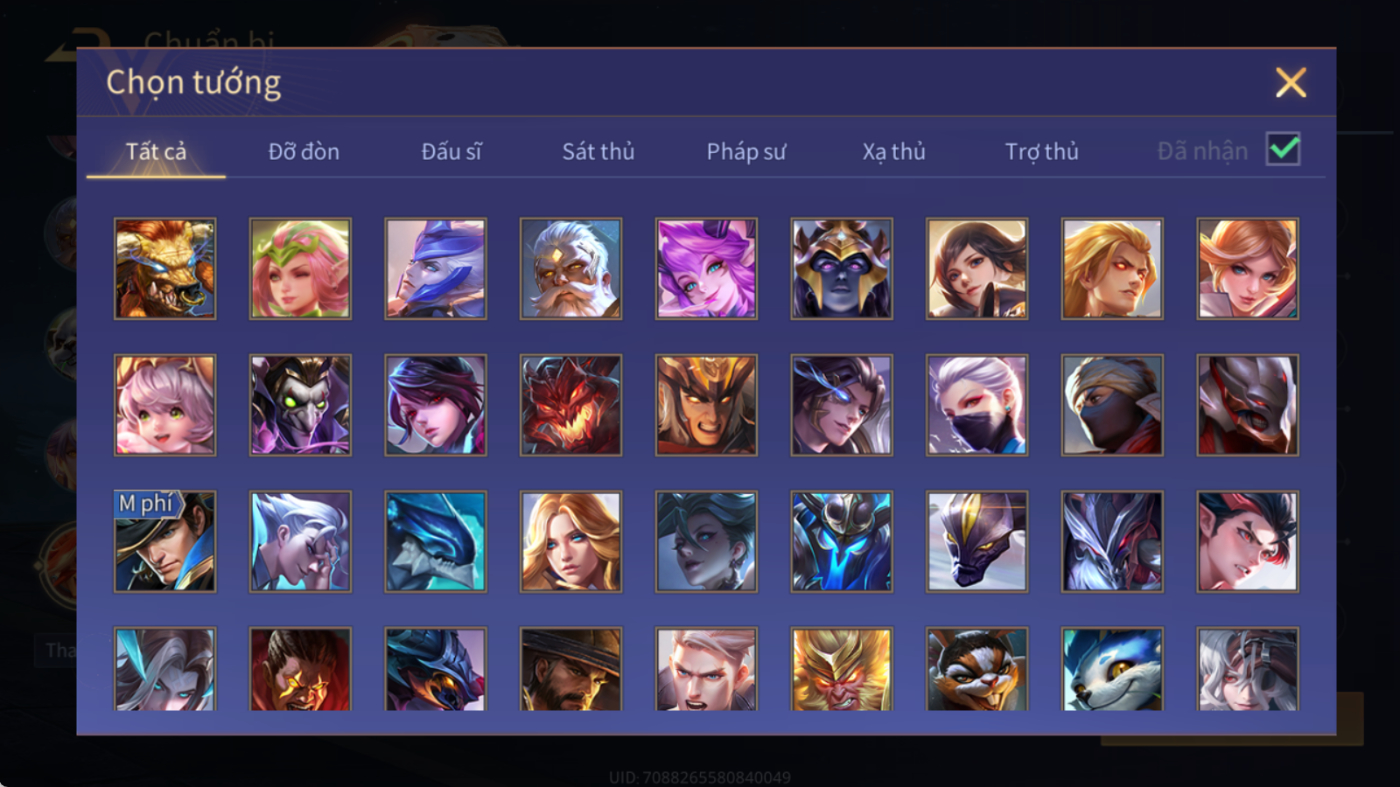Pick the raccoon hero portrait
Viewport: 1400px width, 787px height.
[977, 669]
